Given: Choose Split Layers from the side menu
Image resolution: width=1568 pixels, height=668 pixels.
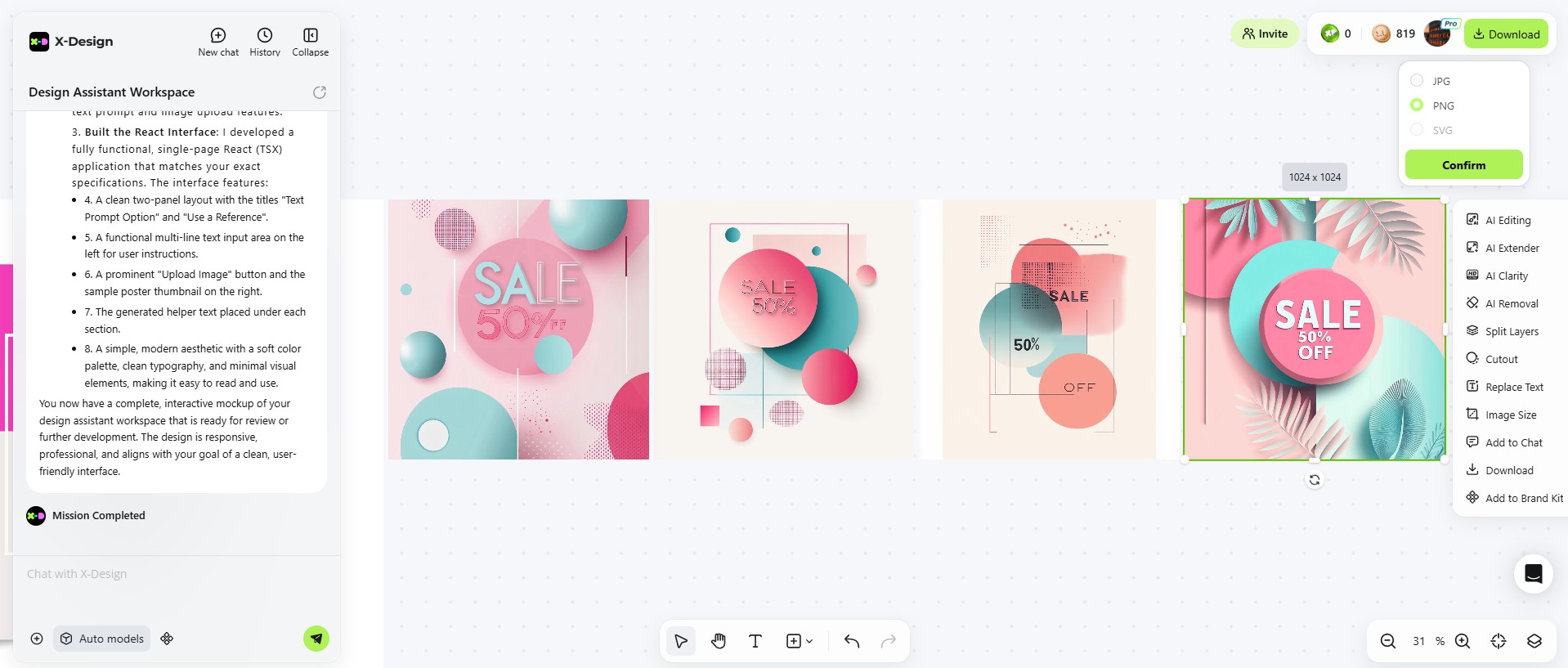Looking at the screenshot, I should pyautogui.click(x=1511, y=331).
